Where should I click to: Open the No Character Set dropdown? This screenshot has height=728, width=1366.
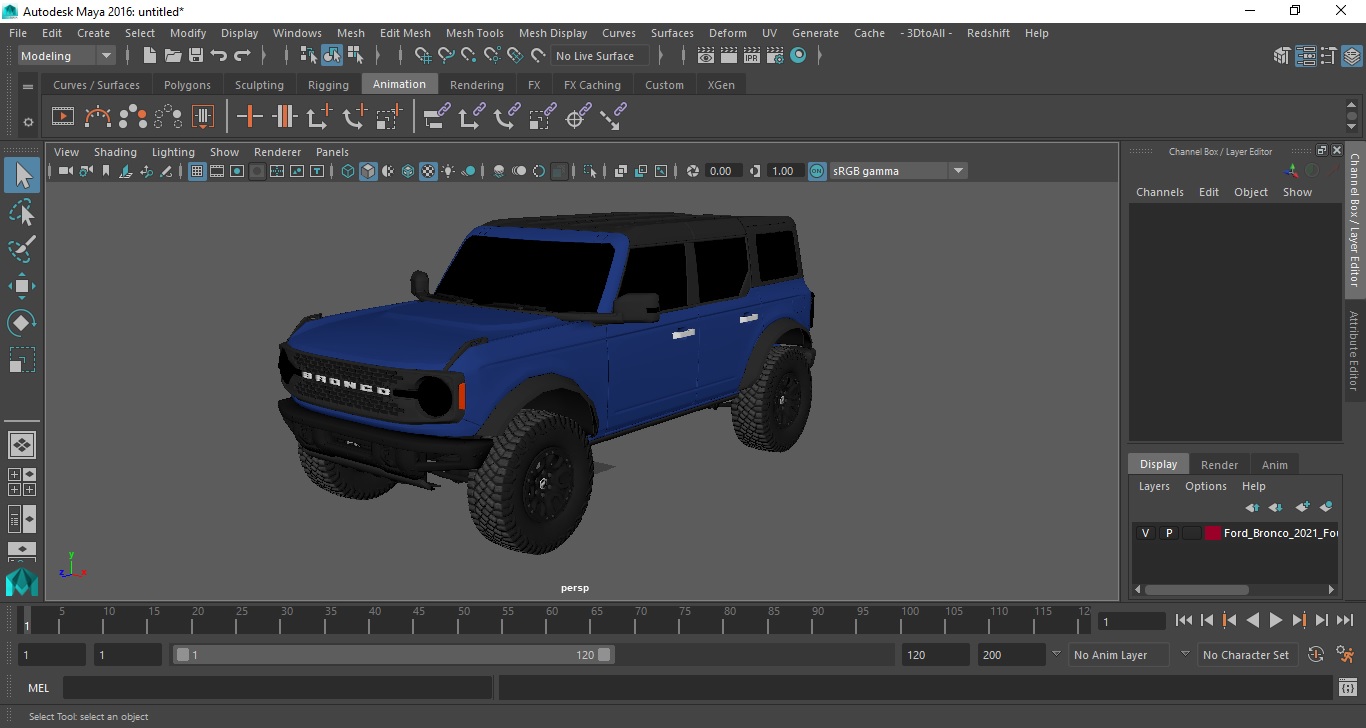[1246, 655]
